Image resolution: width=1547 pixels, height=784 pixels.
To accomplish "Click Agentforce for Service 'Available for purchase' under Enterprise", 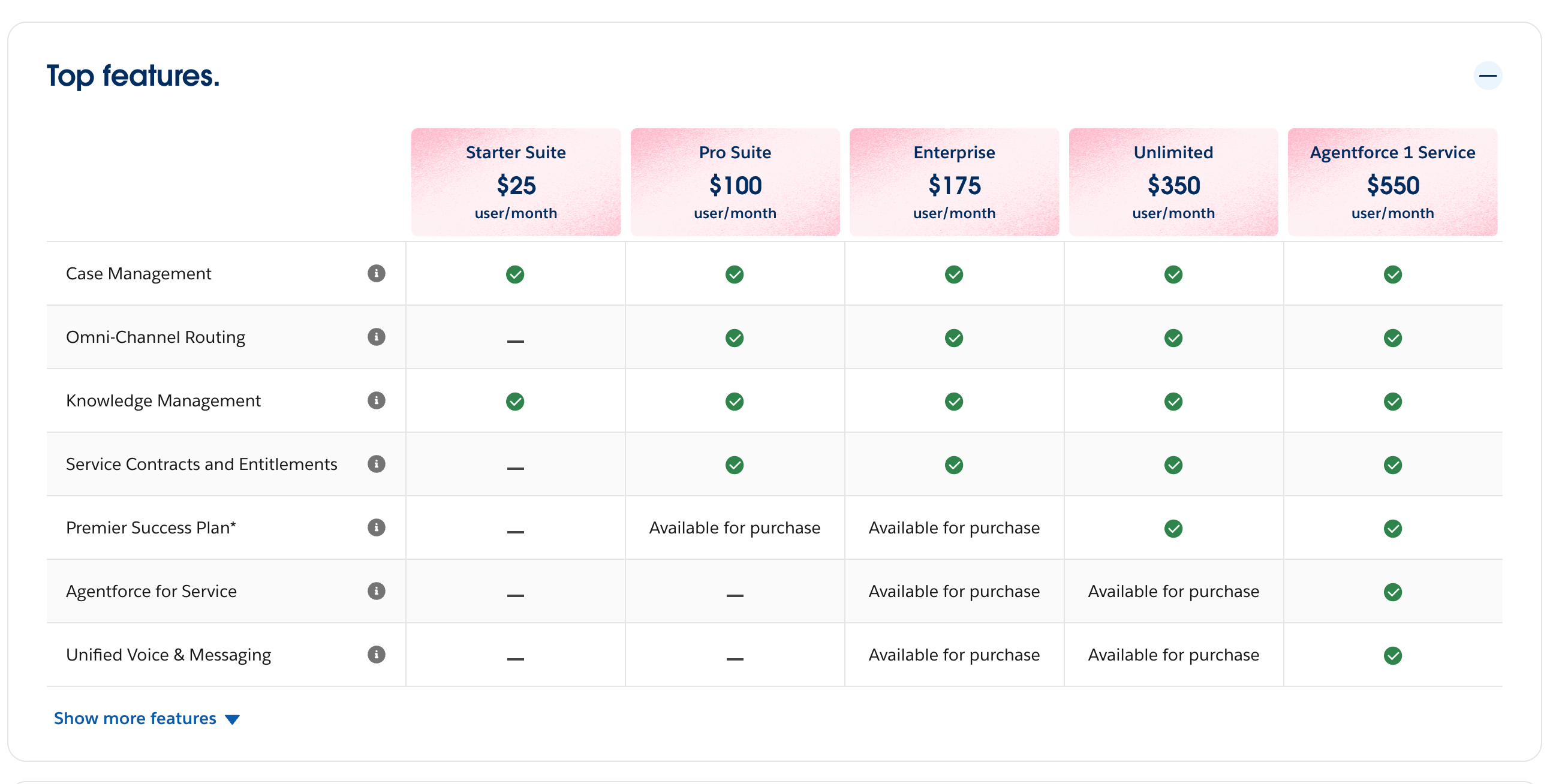I will point(953,592).
